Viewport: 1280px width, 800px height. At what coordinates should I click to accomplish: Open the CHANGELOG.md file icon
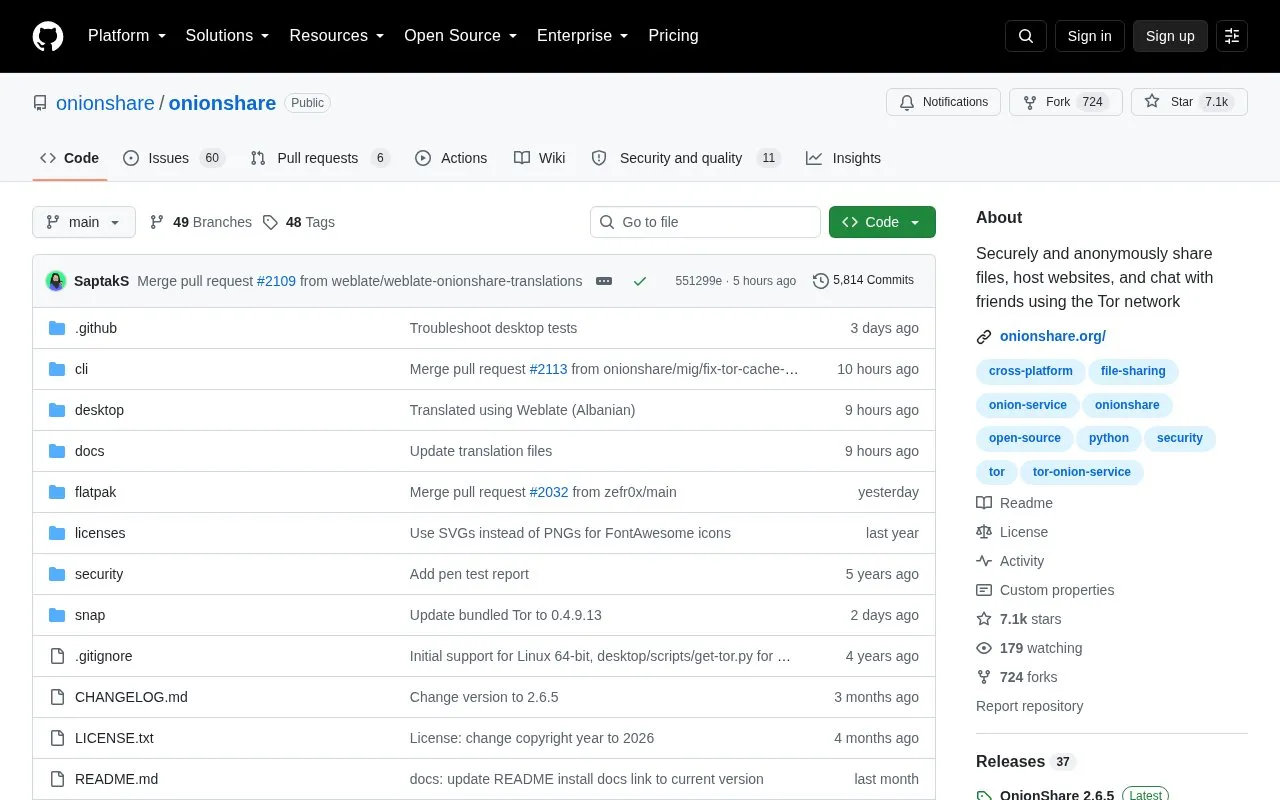(57, 697)
